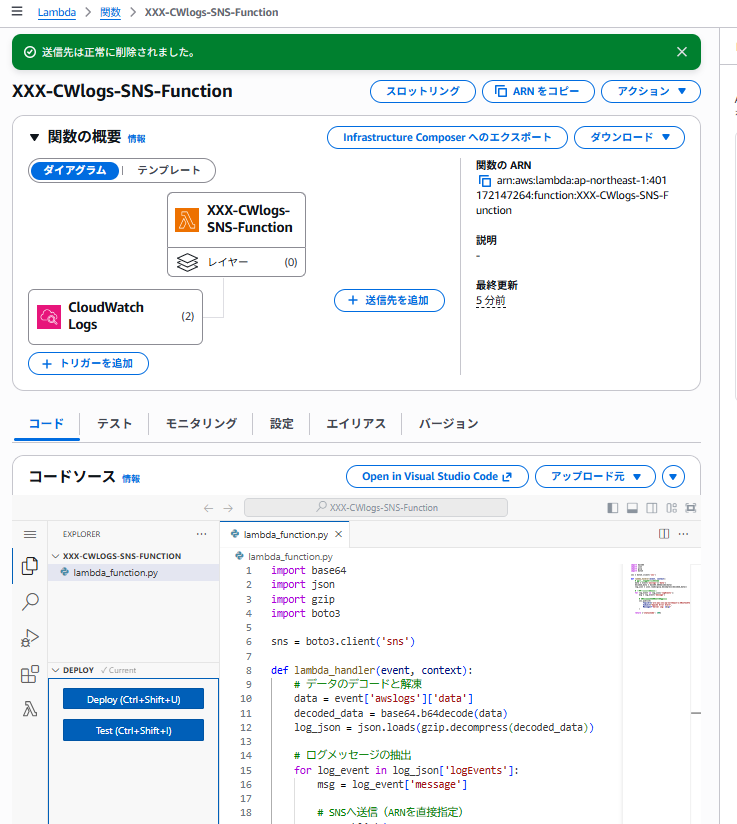
Task: Select the ダイアグラム view toggle
Action: (x=74, y=170)
